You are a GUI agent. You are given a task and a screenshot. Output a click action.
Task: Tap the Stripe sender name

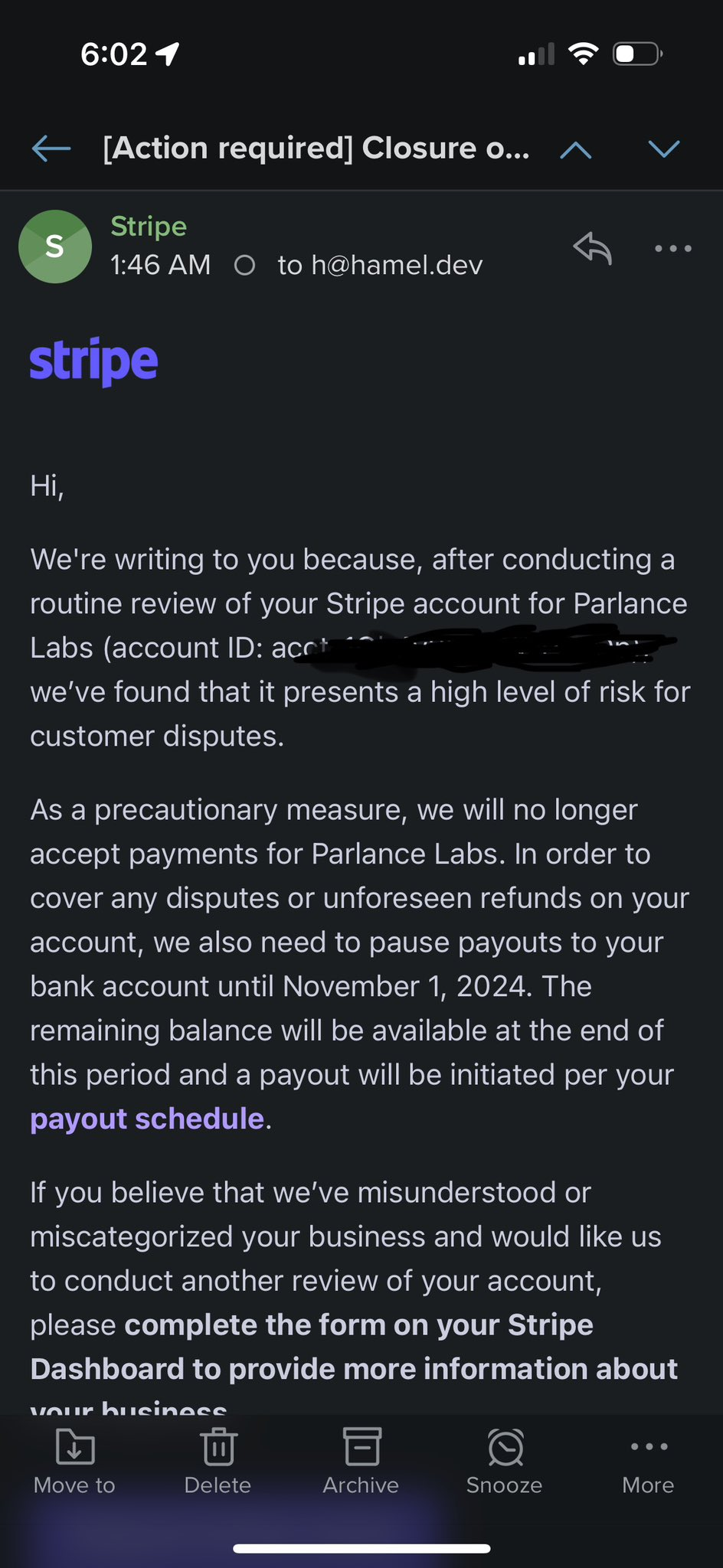149,227
